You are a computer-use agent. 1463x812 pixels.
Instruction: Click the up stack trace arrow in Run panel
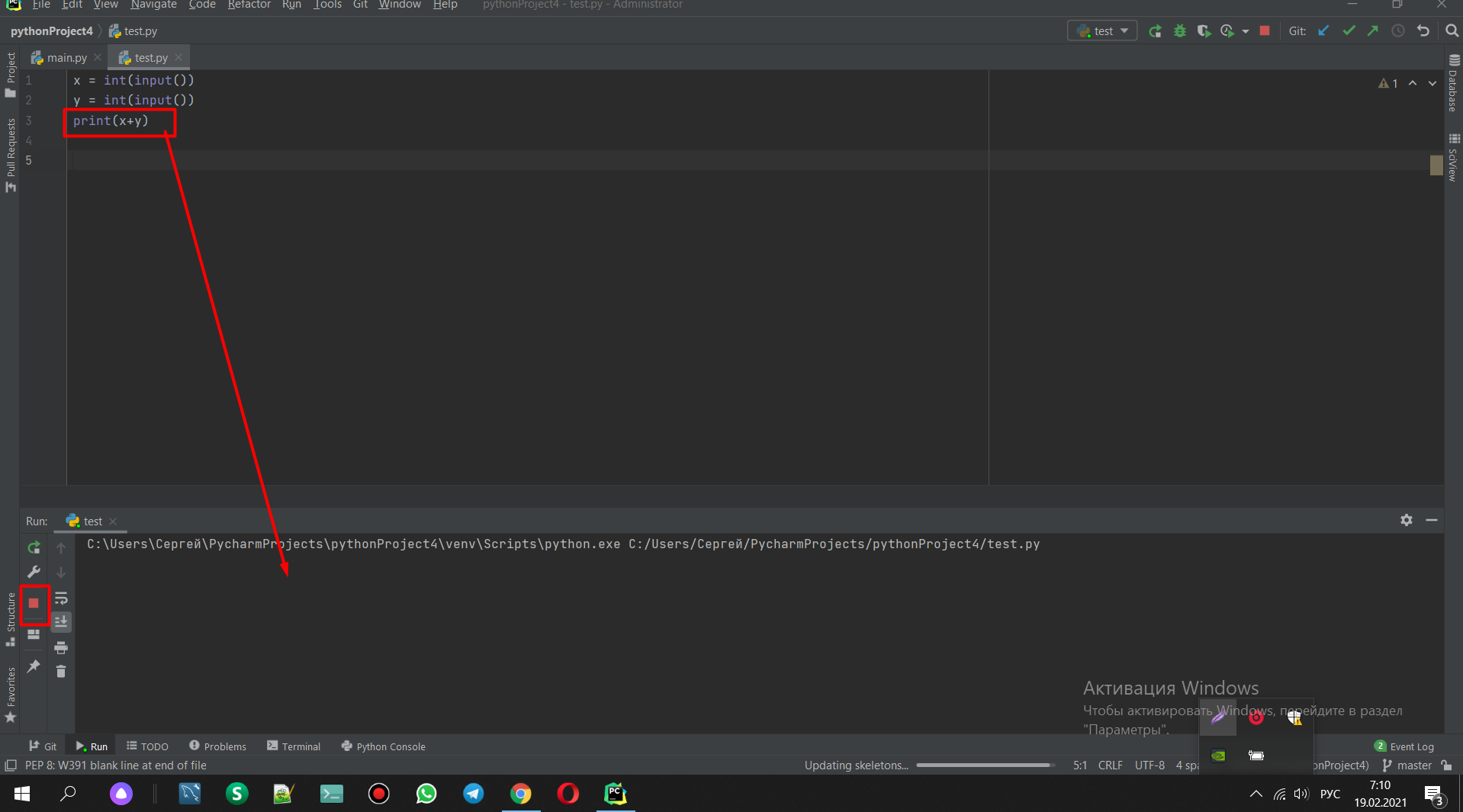pyautogui.click(x=61, y=547)
